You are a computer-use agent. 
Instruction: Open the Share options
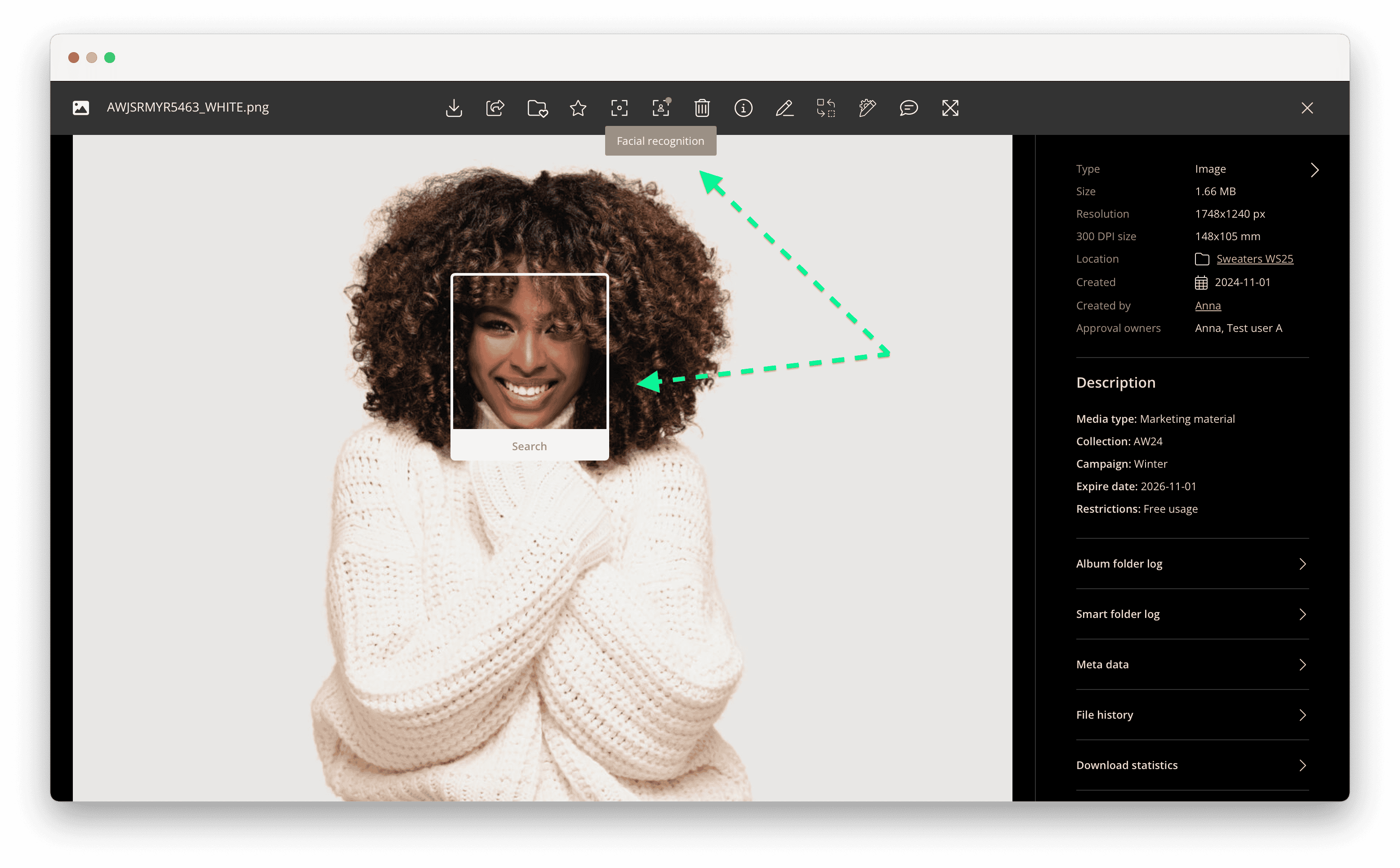[495, 107]
